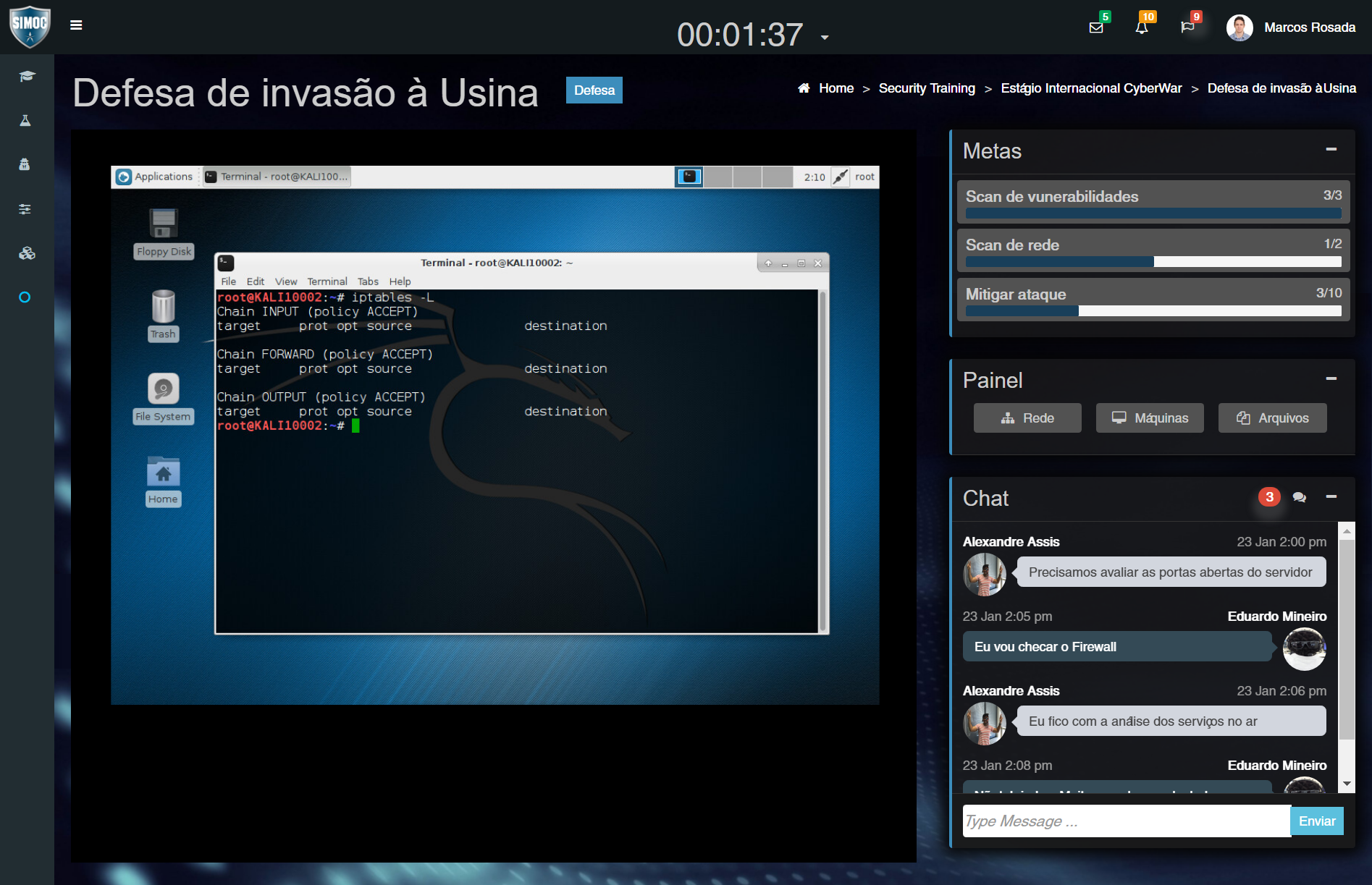Collapse the Metas panel
The width and height of the screenshot is (1372, 885).
[x=1331, y=149]
